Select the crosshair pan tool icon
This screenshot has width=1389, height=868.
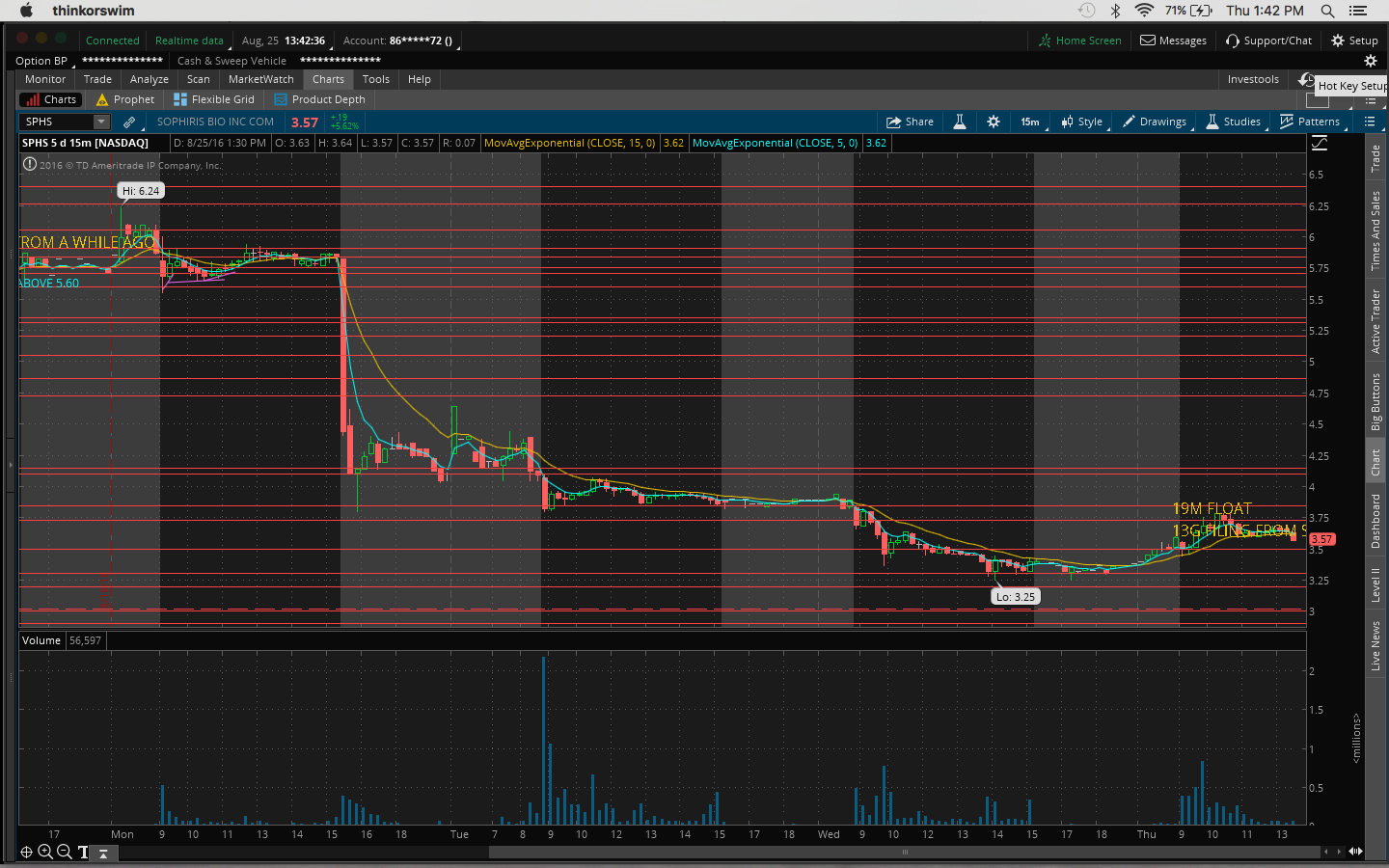[26, 852]
